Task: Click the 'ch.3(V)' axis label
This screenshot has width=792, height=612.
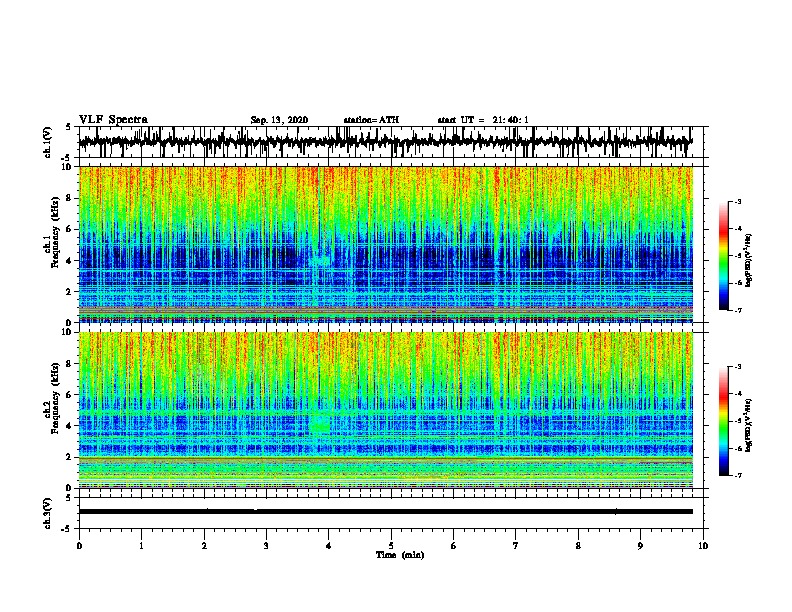Action: pos(48,513)
